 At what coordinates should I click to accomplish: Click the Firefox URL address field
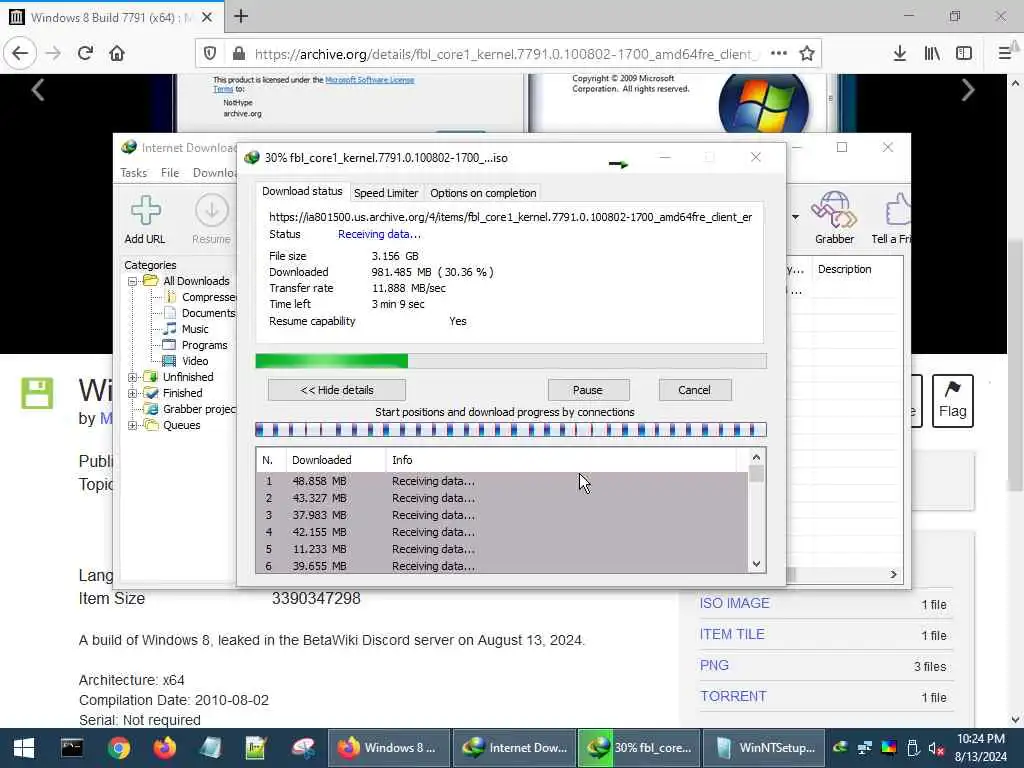505,54
